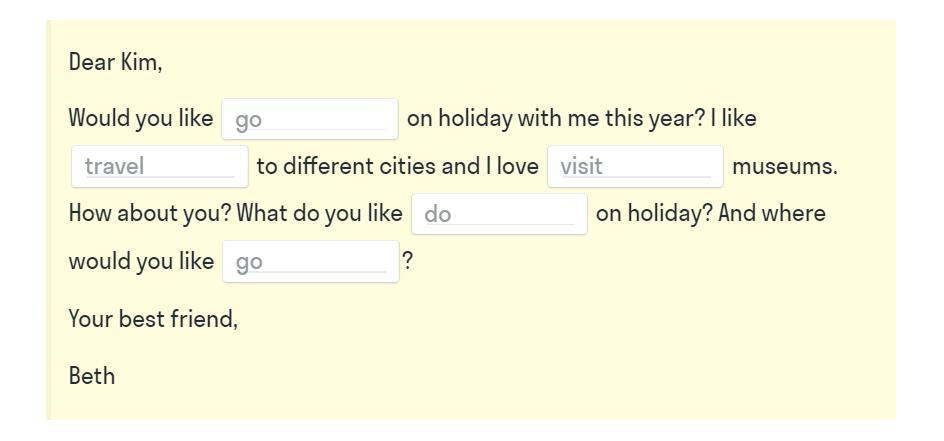The height and width of the screenshot is (441, 944).
Task: Click the "on holiday? And where" text
Action: tap(710, 214)
